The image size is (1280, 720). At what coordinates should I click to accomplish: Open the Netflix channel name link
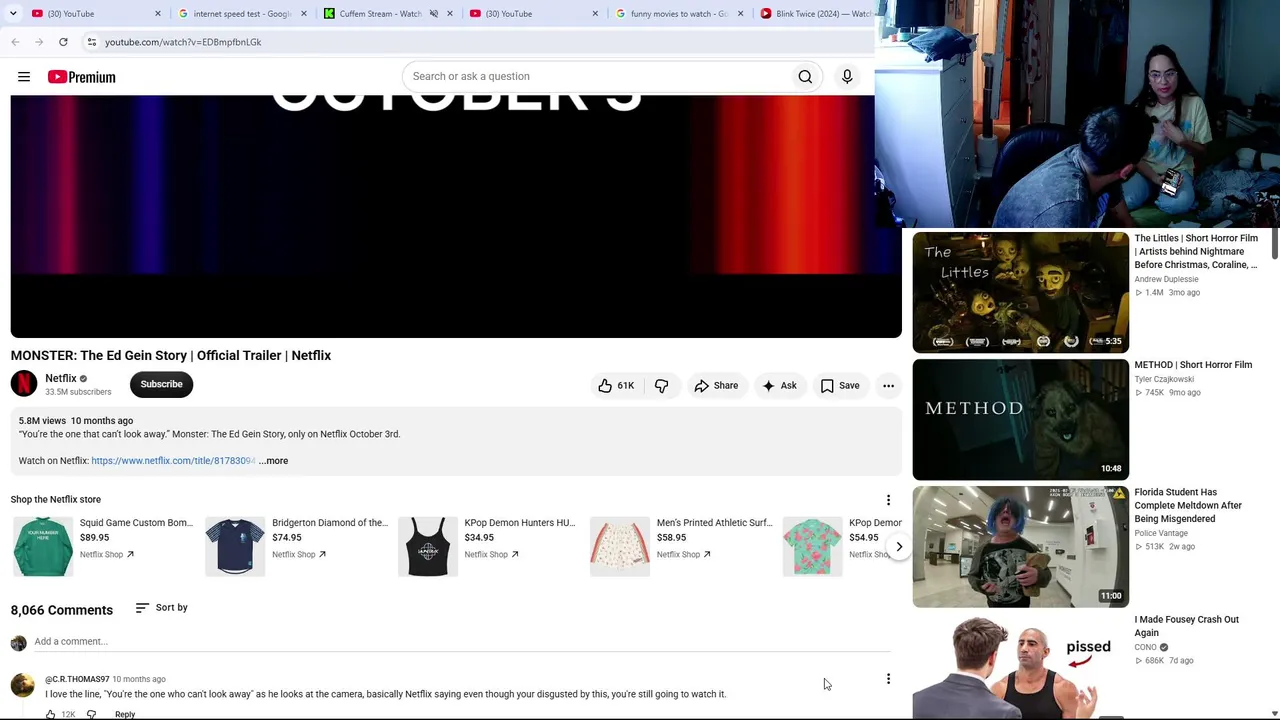point(61,378)
